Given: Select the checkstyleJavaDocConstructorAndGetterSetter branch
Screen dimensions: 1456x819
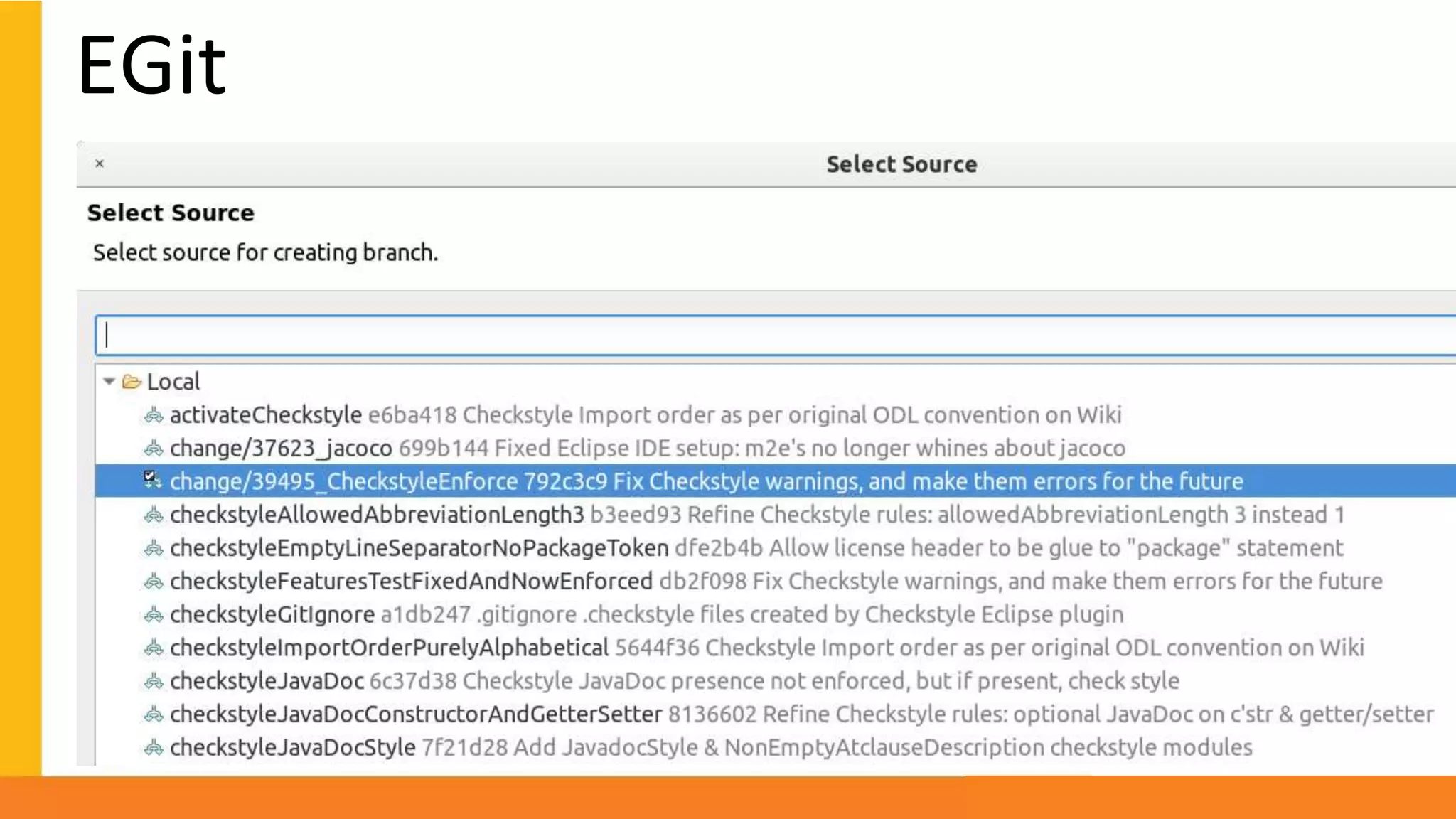Looking at the screenshot, I should click(416, 714).
